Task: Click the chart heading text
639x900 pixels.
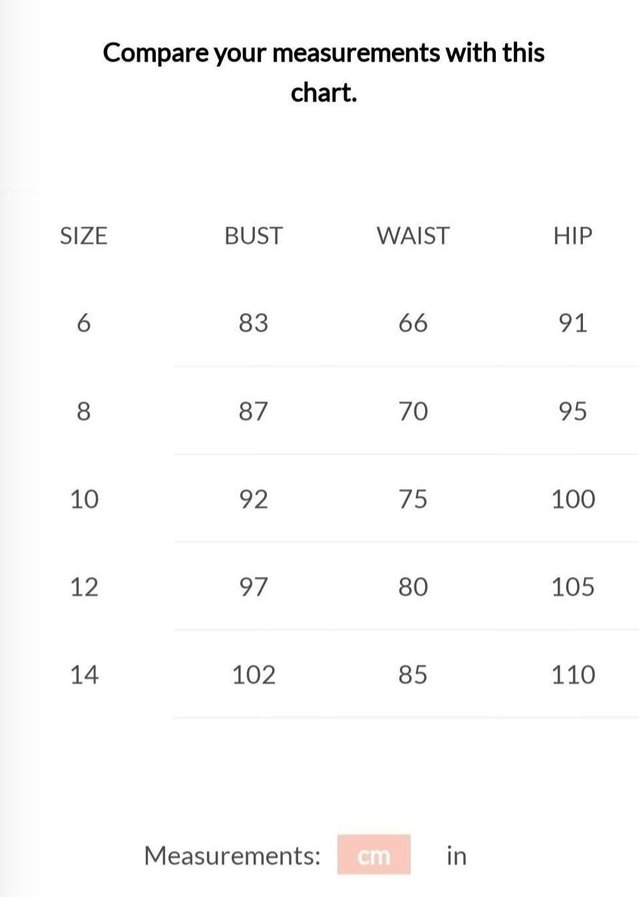Action: click(x=324, y=72)
